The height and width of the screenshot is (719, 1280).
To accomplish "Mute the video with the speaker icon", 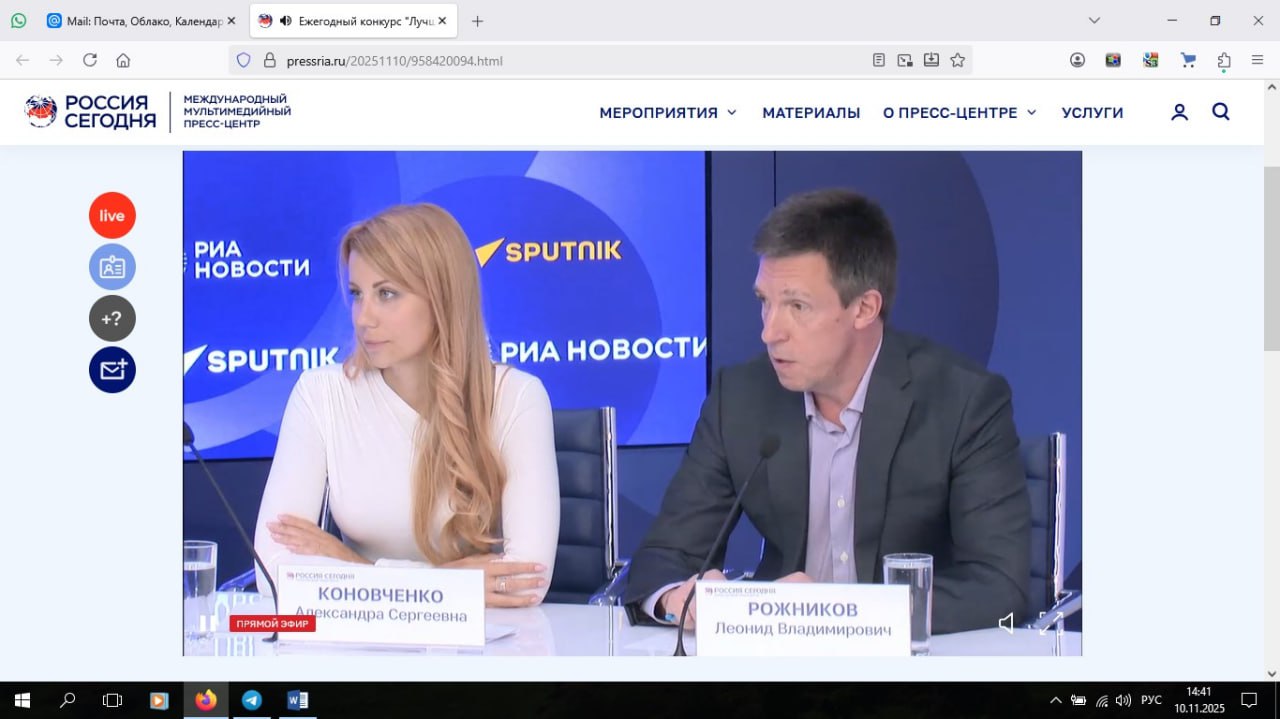I will click(x=1006, y=623).
